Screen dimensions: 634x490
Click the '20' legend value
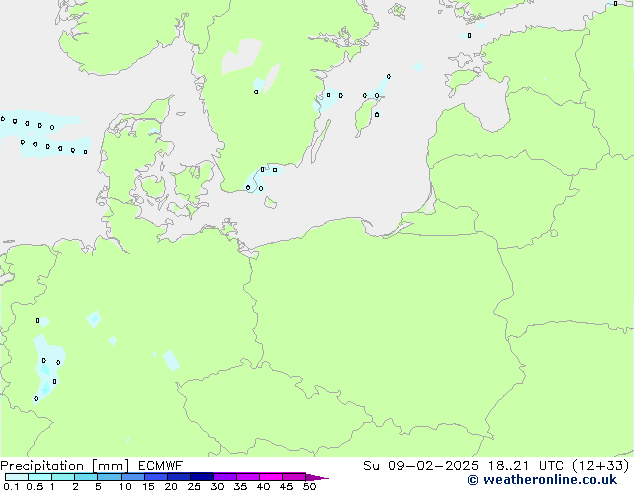click(171, 486)
